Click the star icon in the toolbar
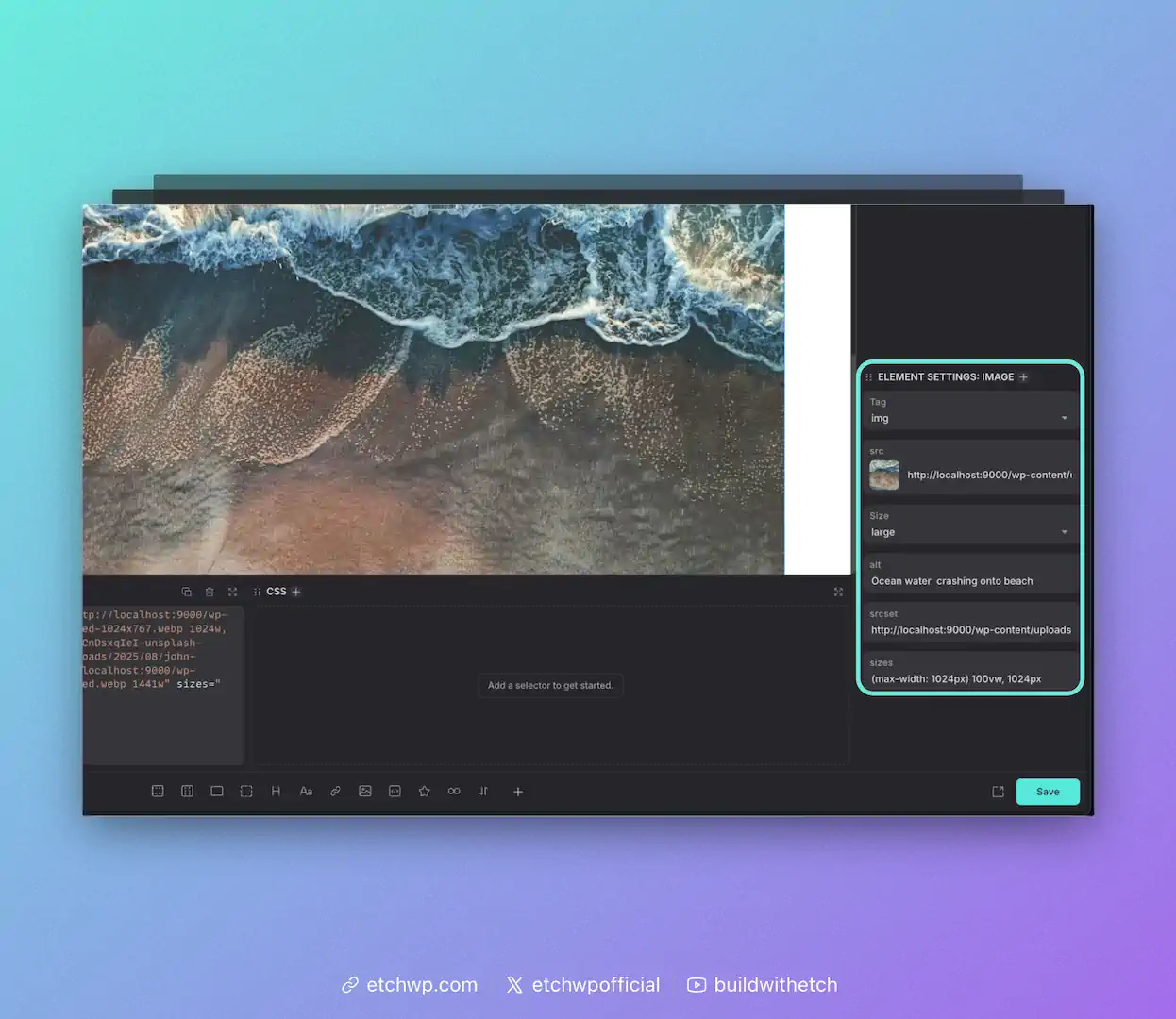Screen dimensions: 1176x1019 point(425,792)
